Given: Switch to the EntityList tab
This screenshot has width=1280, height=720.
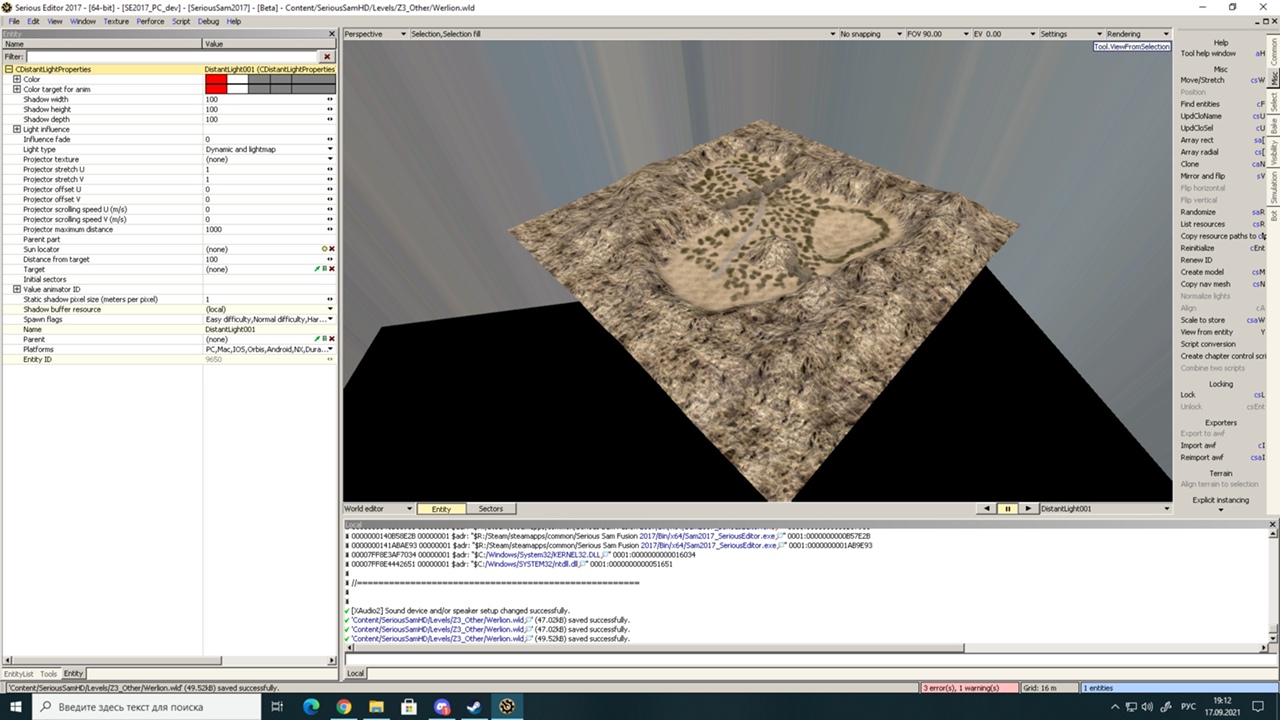Looking at the screenshot, I should (x=19, y=674).
